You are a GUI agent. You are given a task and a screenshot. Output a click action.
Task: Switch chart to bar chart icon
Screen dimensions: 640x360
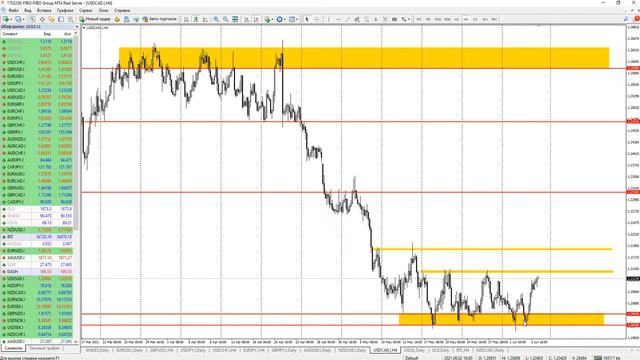point(186,19)
